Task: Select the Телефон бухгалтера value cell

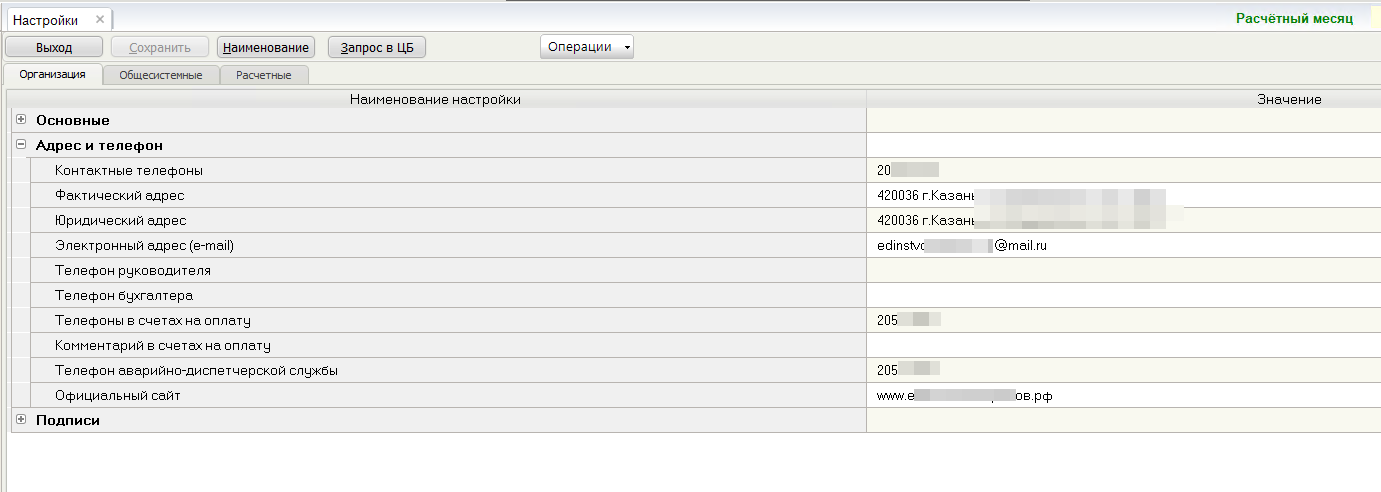Action: point(1123,295)
